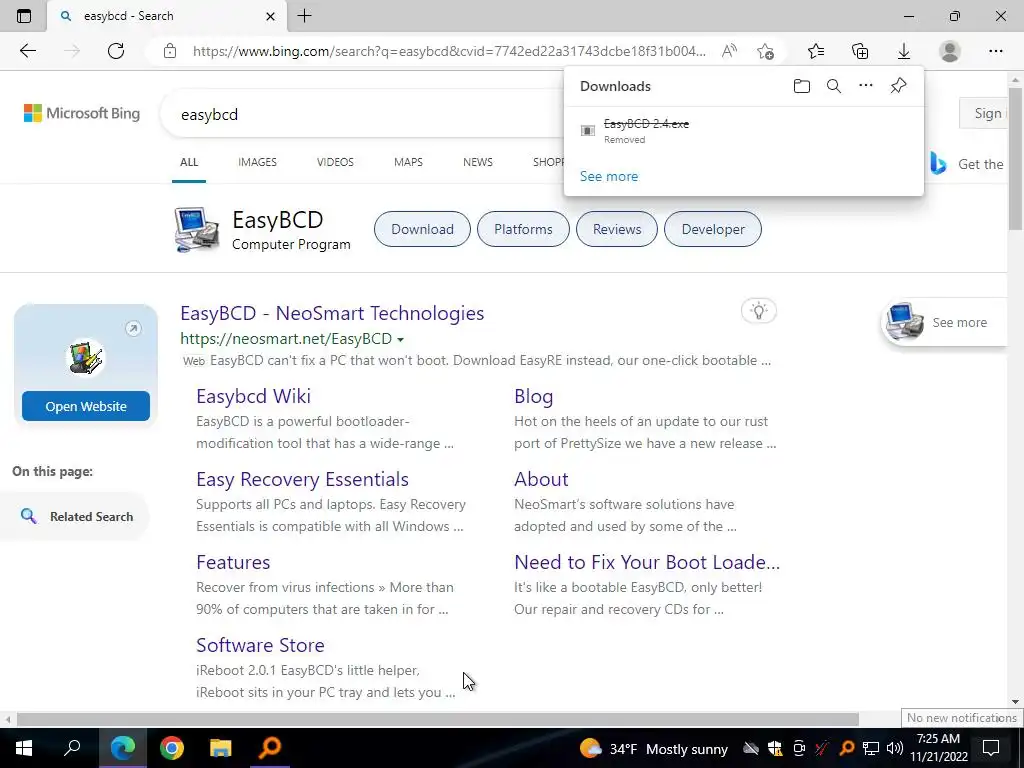Click expand arrow on website card
1024x768 pixels.
coord(133,328)
